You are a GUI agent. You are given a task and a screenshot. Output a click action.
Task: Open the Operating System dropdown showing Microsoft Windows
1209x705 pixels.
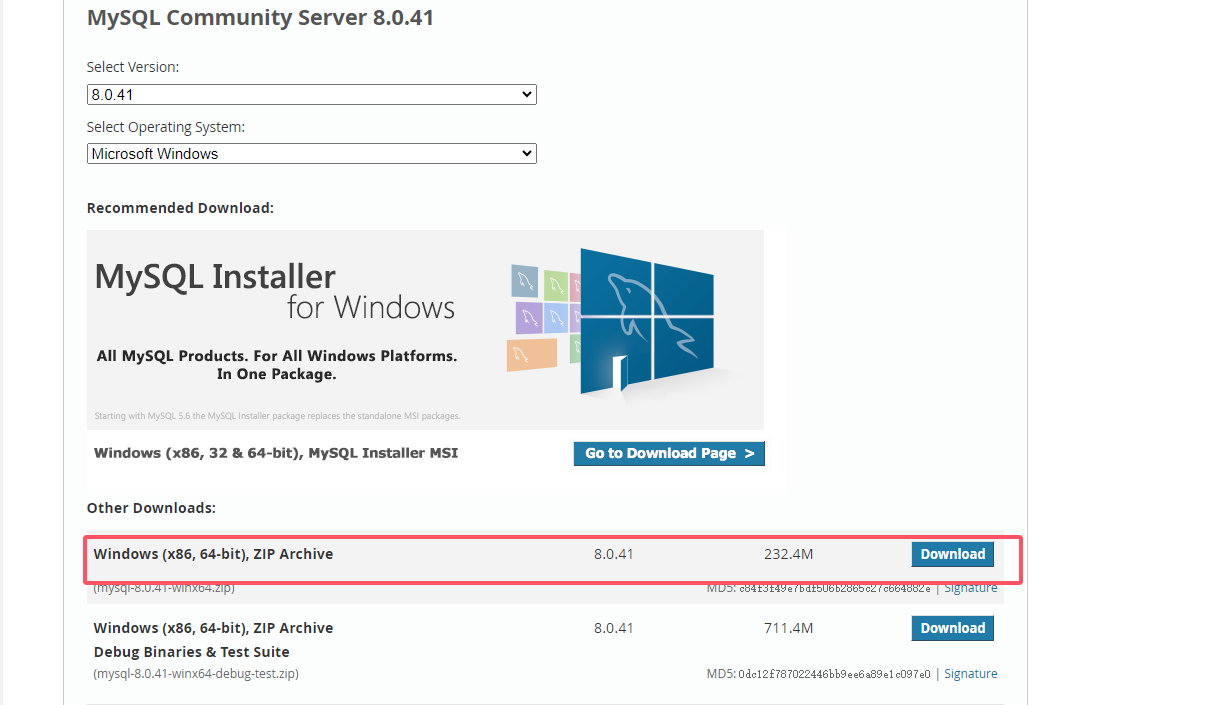pos(311,154)
